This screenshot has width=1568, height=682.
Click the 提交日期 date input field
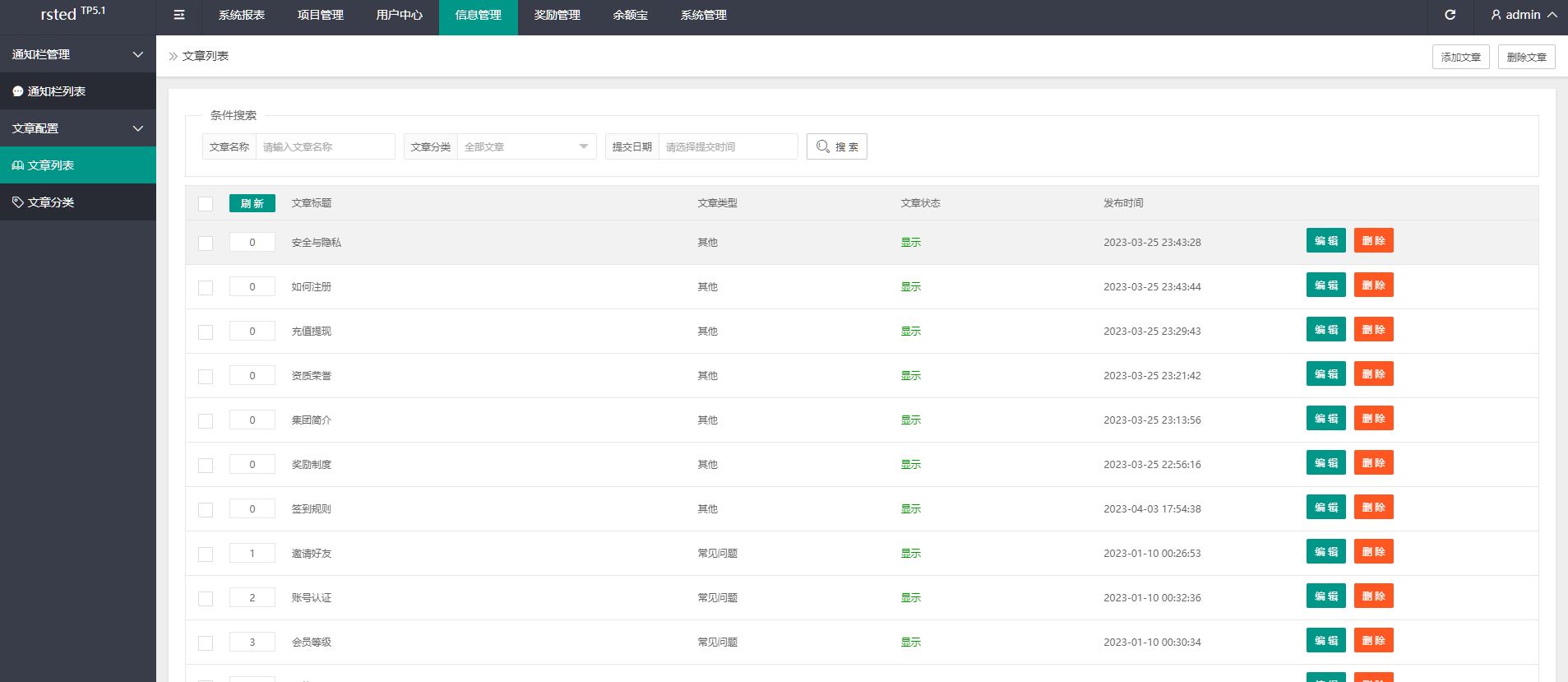(x=727, y=146)
